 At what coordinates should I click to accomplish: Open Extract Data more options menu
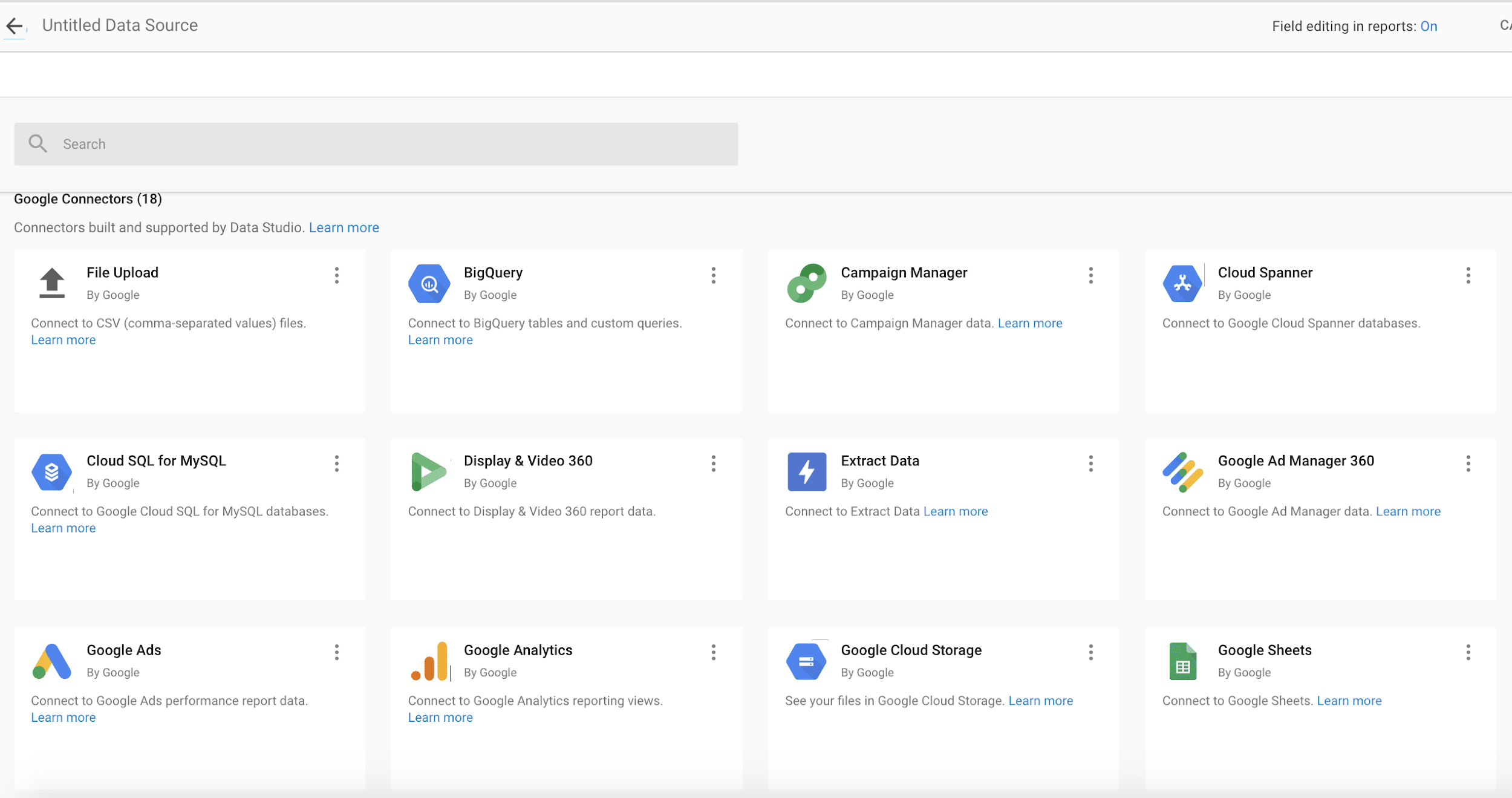coord(1091,464)
